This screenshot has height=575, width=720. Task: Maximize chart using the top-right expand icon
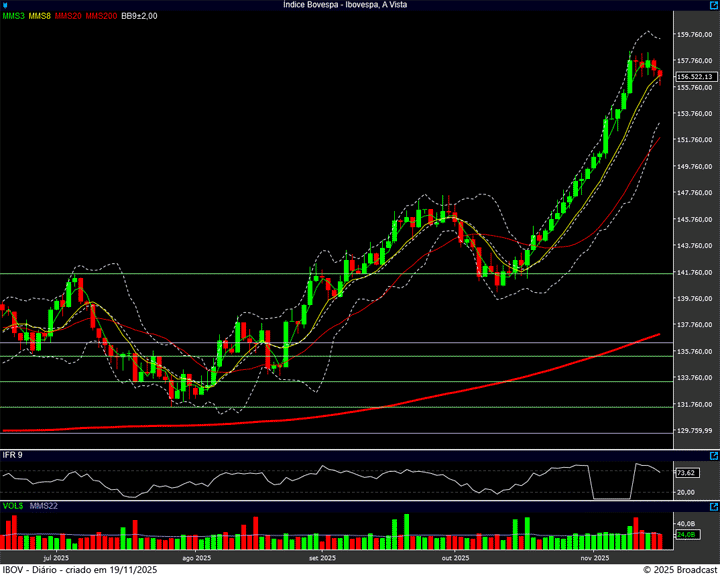click(x=712, y=5)
